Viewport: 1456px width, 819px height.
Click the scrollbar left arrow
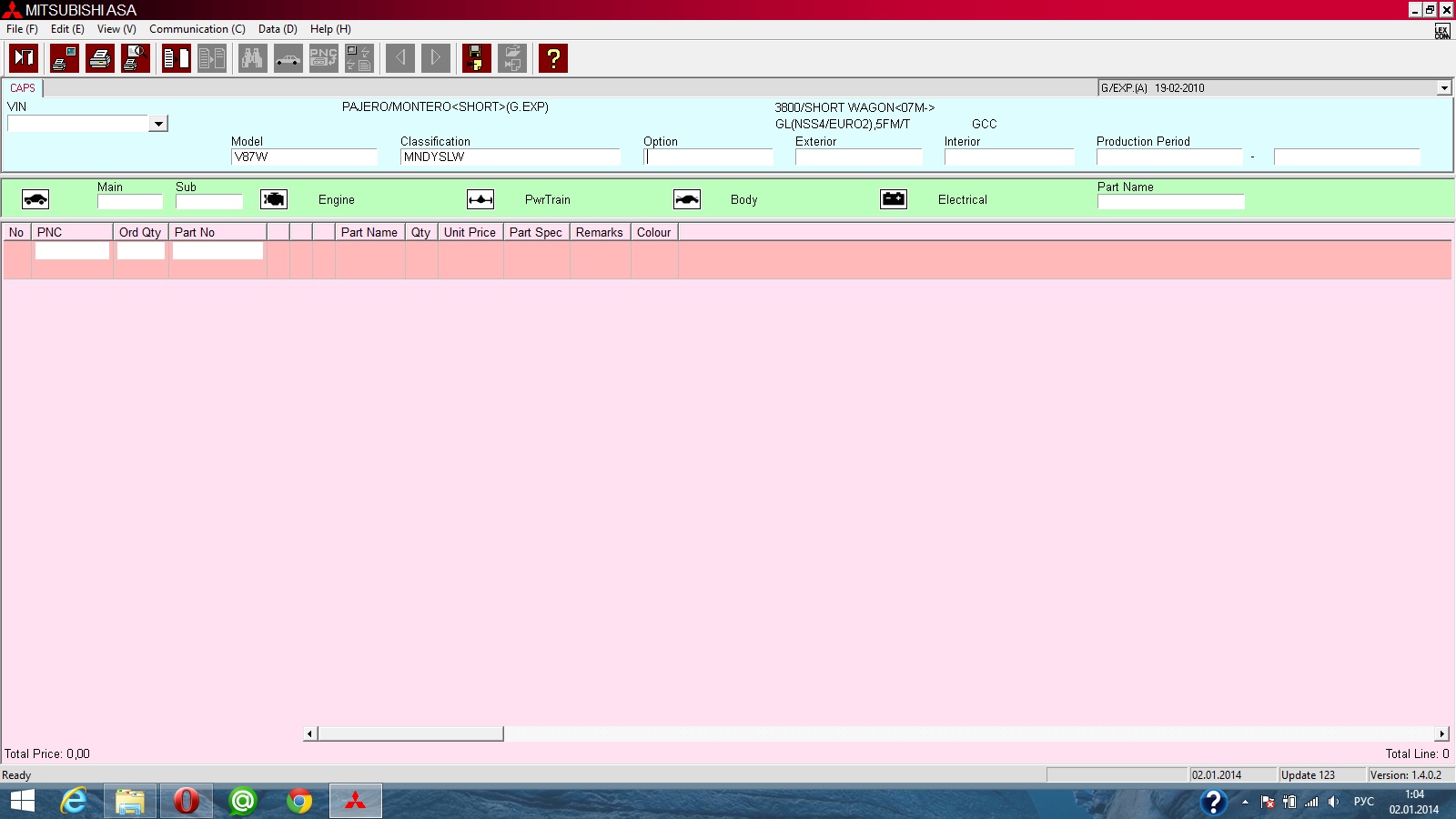pos(310,733)
